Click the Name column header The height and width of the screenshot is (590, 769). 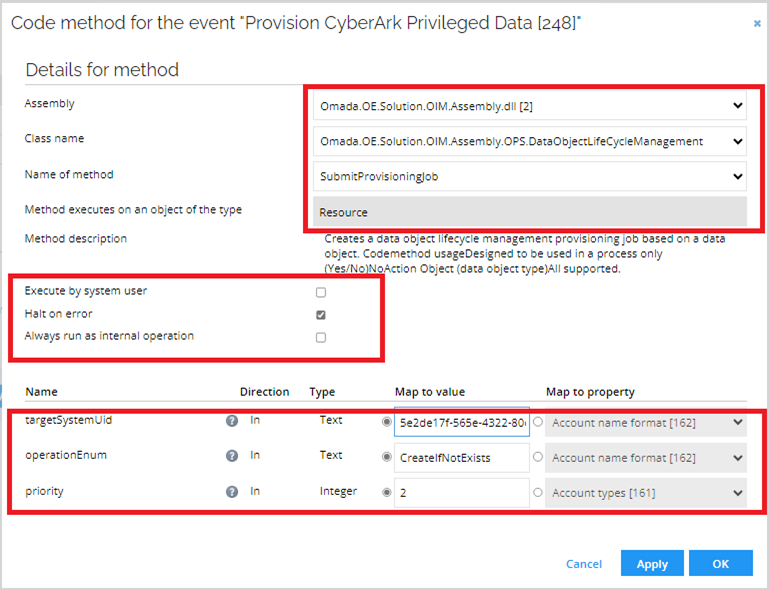click(x=42, y=392)
